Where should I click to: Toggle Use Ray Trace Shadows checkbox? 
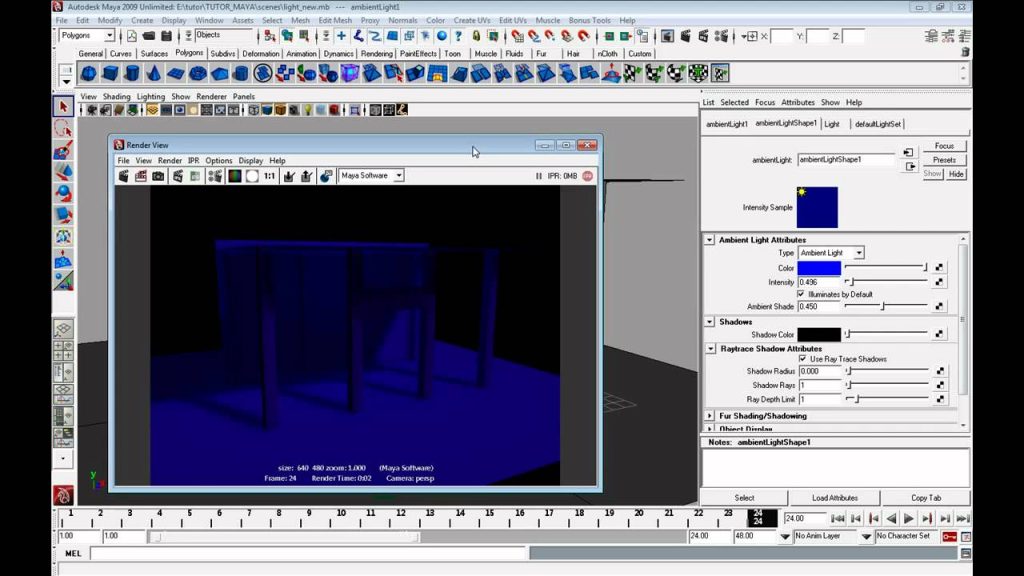(803, 359)
